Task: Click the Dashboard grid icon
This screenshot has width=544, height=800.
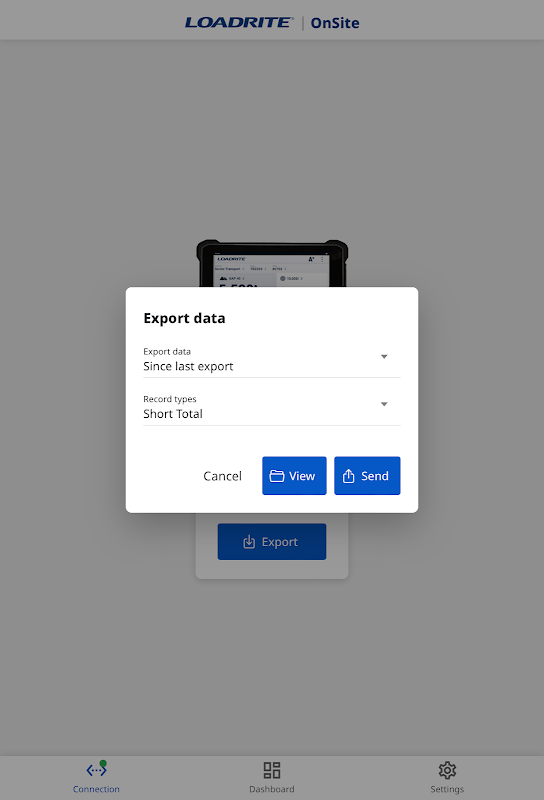Action: tap(272, 770)
